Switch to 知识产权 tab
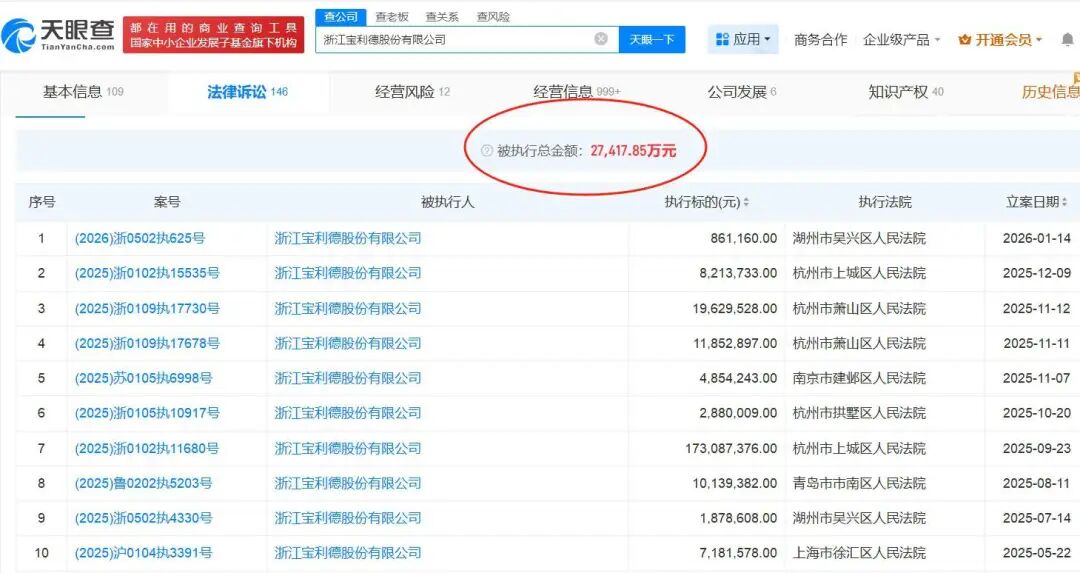The image size is (1080, 573). (x=906, y=92)
